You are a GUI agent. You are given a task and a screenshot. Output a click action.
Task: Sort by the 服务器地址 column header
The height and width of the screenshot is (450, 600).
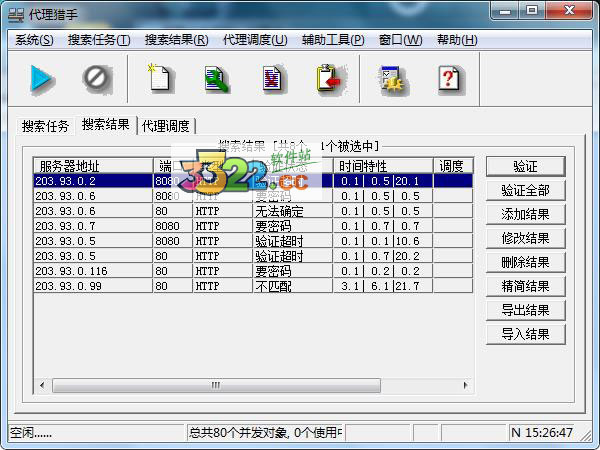pos(93,166)
